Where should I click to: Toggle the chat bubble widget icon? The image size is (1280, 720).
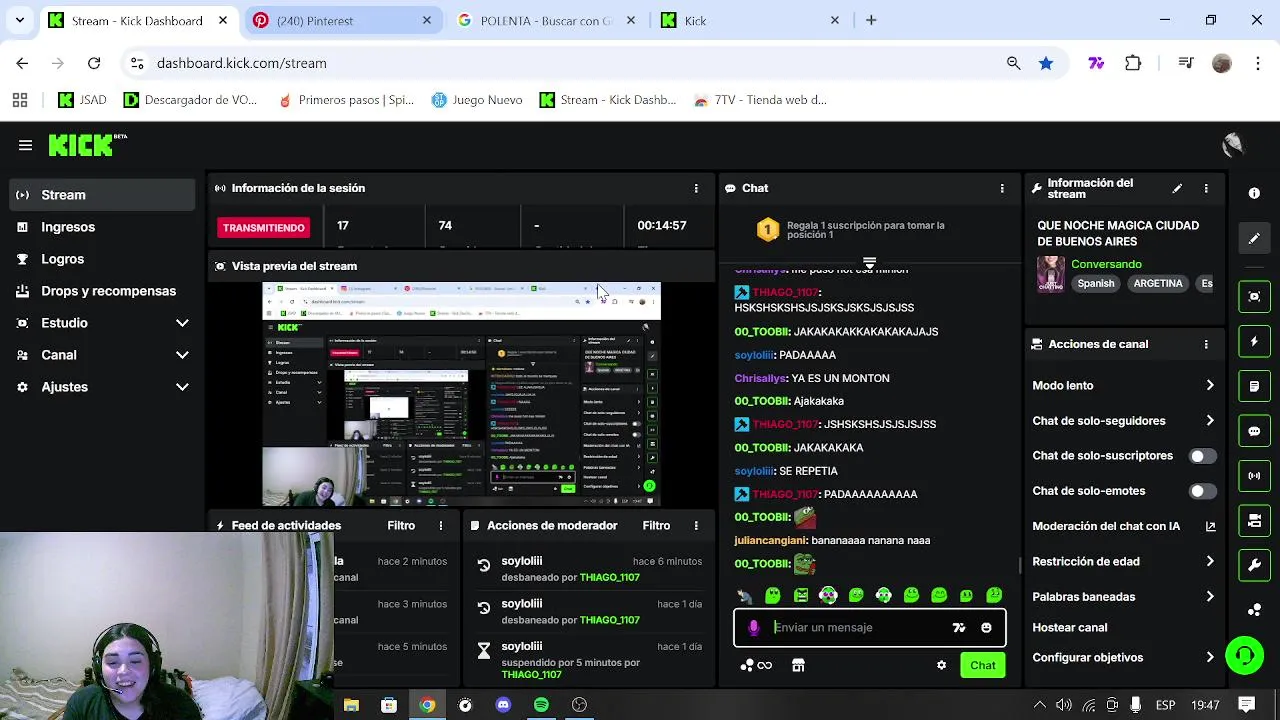point(1254,431)
